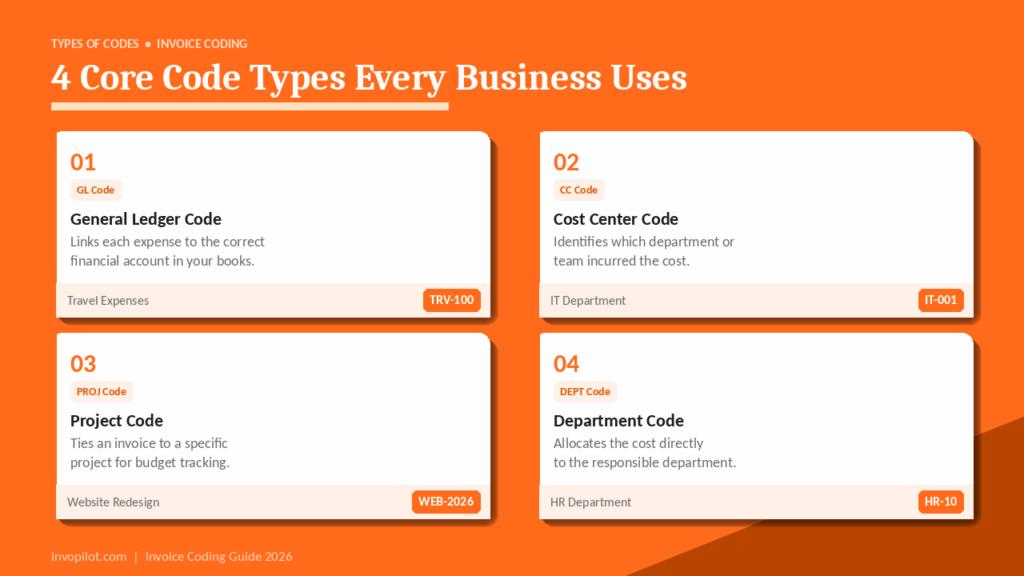Toggle the CC Code tag
1024x576 pixels.
pyautogui.click(x=578, y=189)
